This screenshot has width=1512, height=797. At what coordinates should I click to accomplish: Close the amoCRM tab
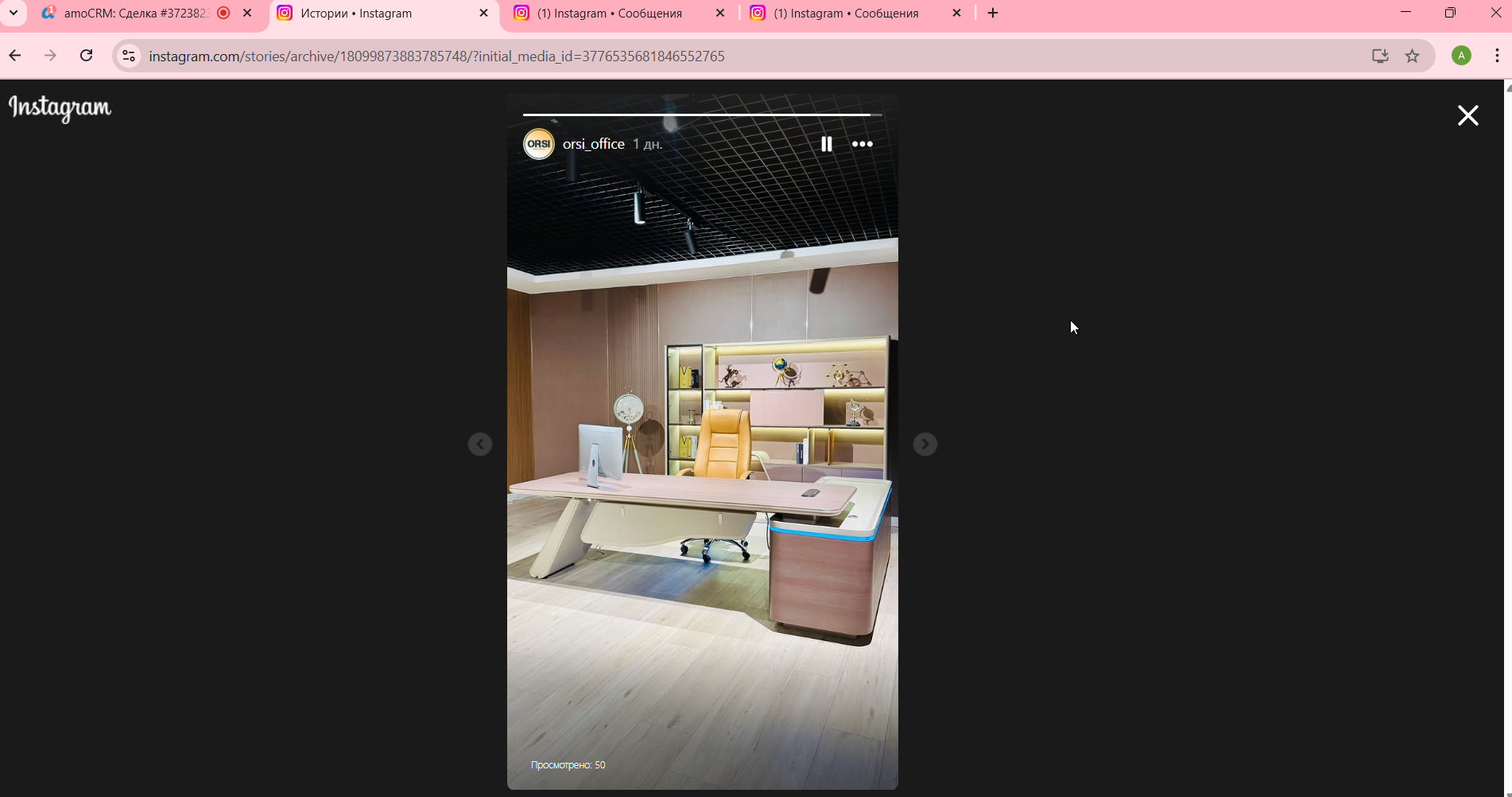coord(247,14)
